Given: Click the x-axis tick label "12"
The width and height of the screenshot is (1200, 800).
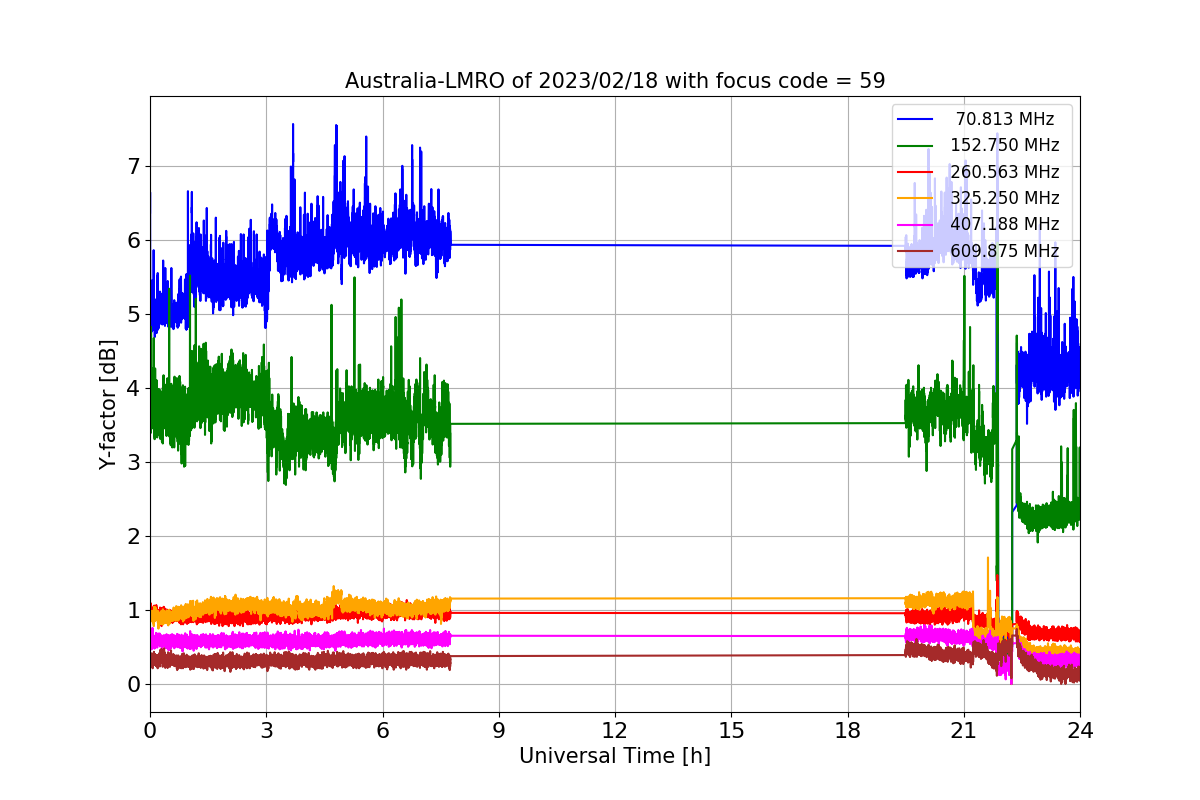Looking at the screenshot, I should [x=615, y=731].
